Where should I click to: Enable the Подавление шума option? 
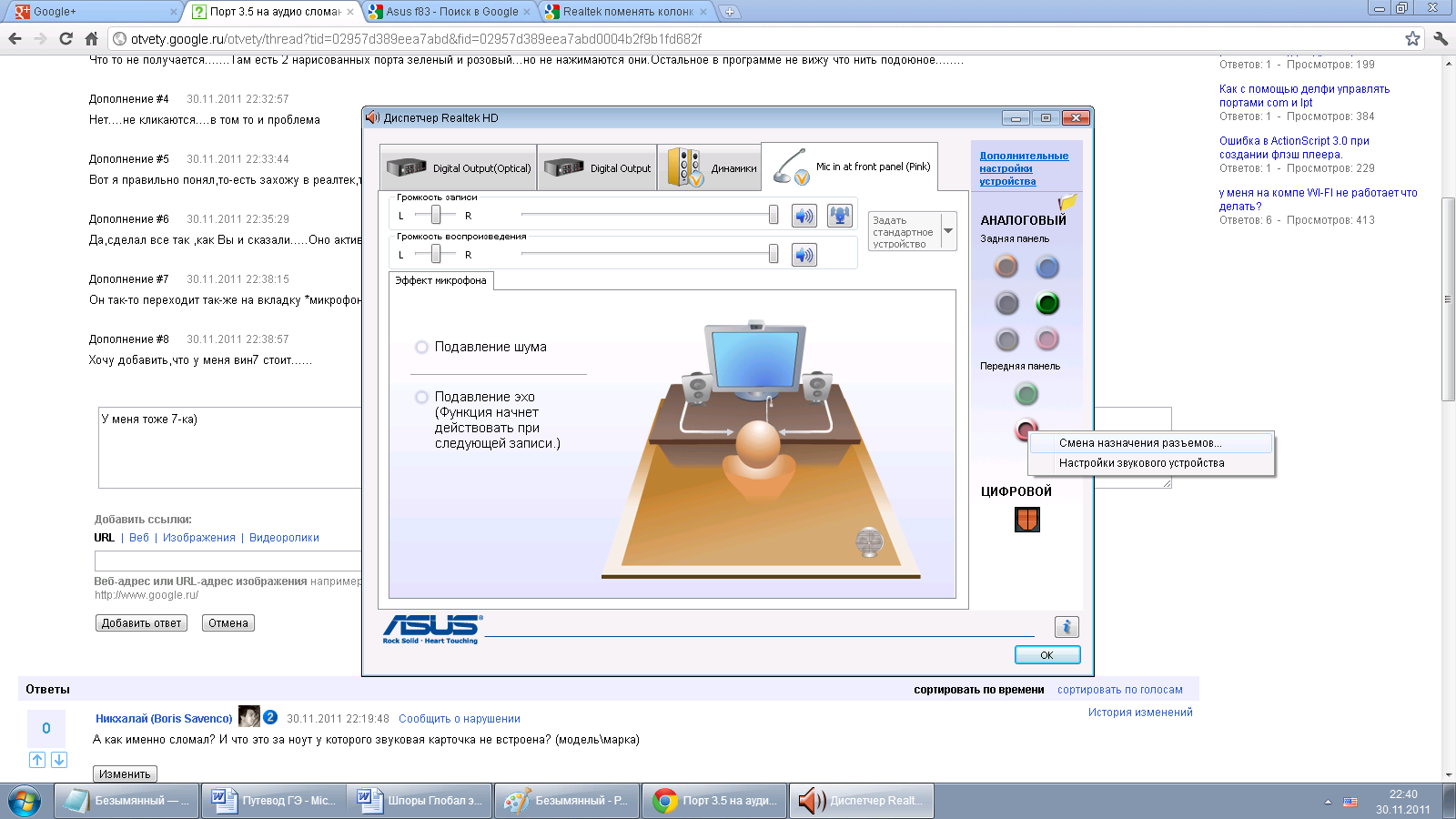pos(421,347)
